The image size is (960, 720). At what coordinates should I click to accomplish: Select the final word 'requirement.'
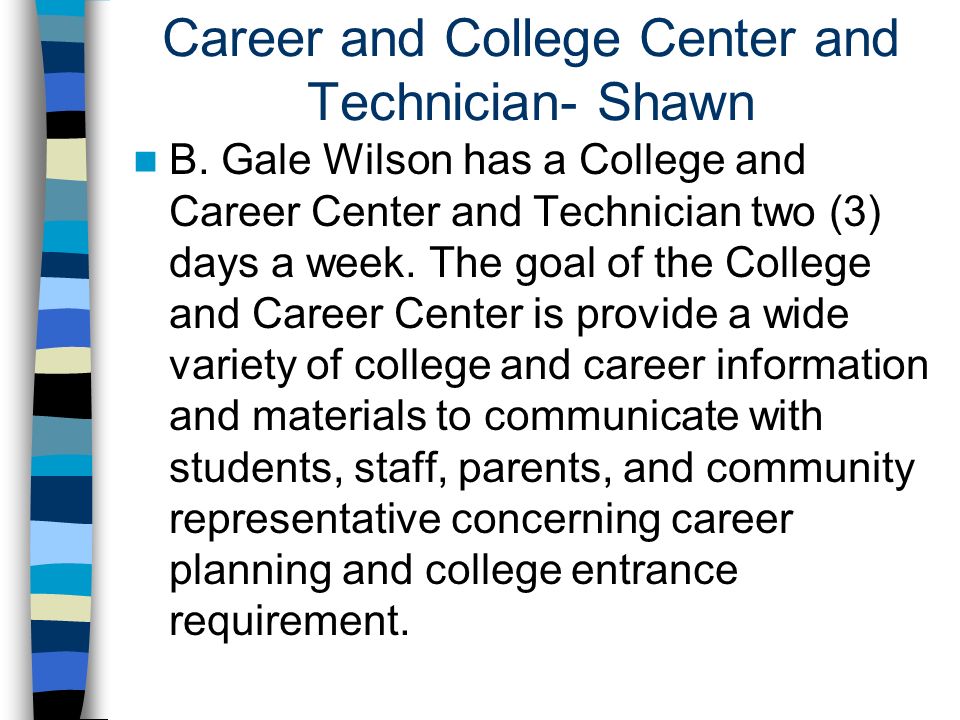click(289, 623)
